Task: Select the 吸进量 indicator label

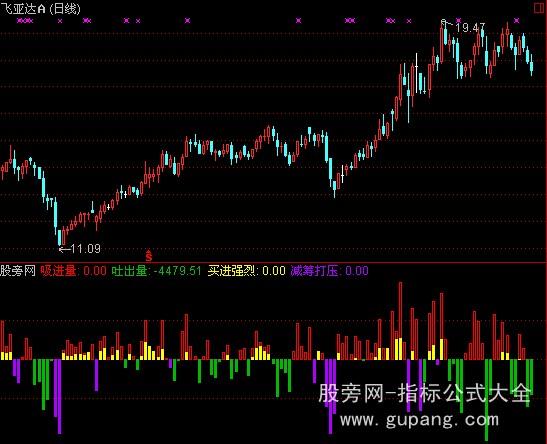Action: click(59, 271)
